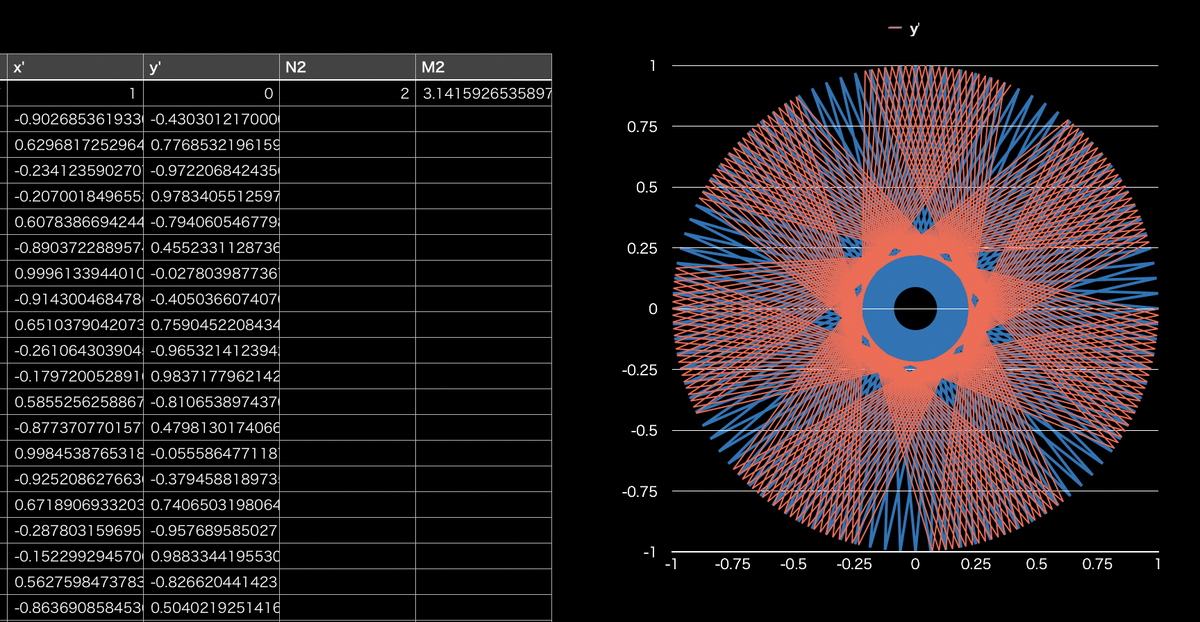
Task: Click the cell starting with -0.91430046
Action: pos(76,298)
